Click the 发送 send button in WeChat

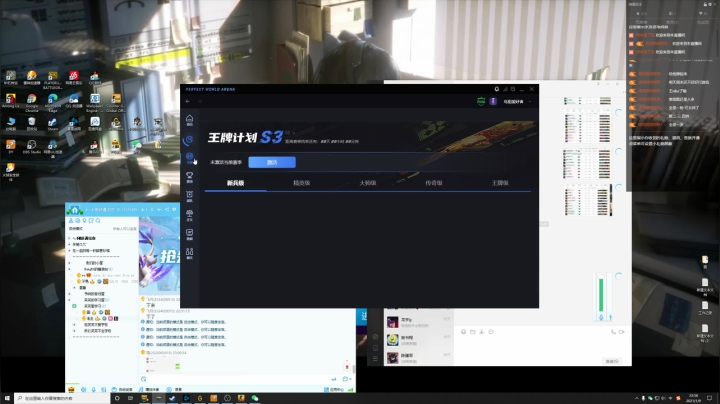[x=613, y=361]
